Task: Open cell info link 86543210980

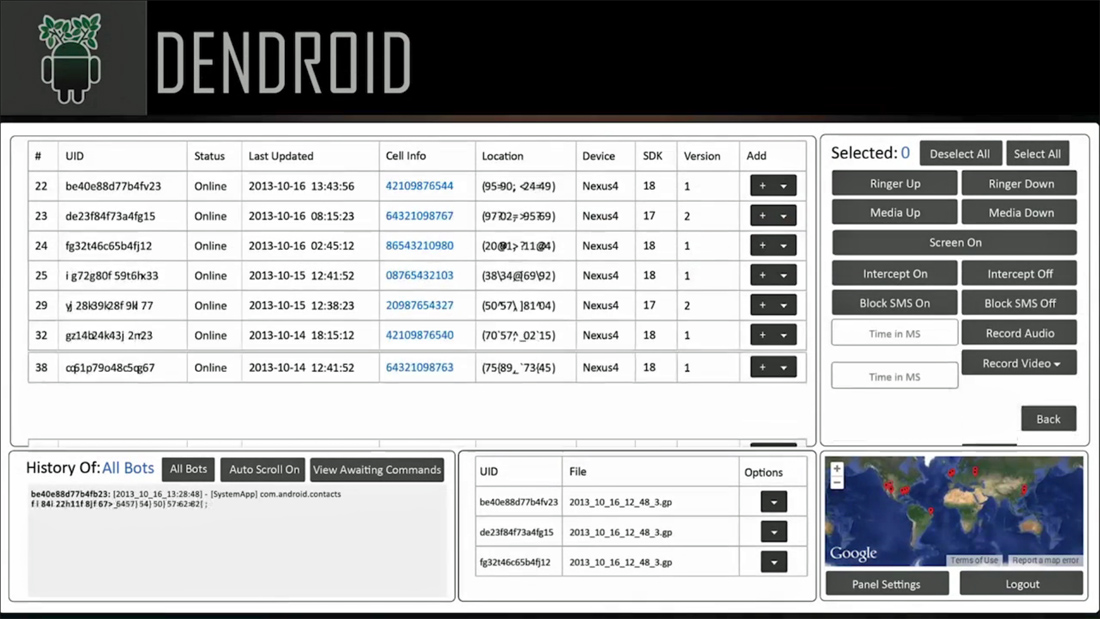Action: [x=420, y=246]
